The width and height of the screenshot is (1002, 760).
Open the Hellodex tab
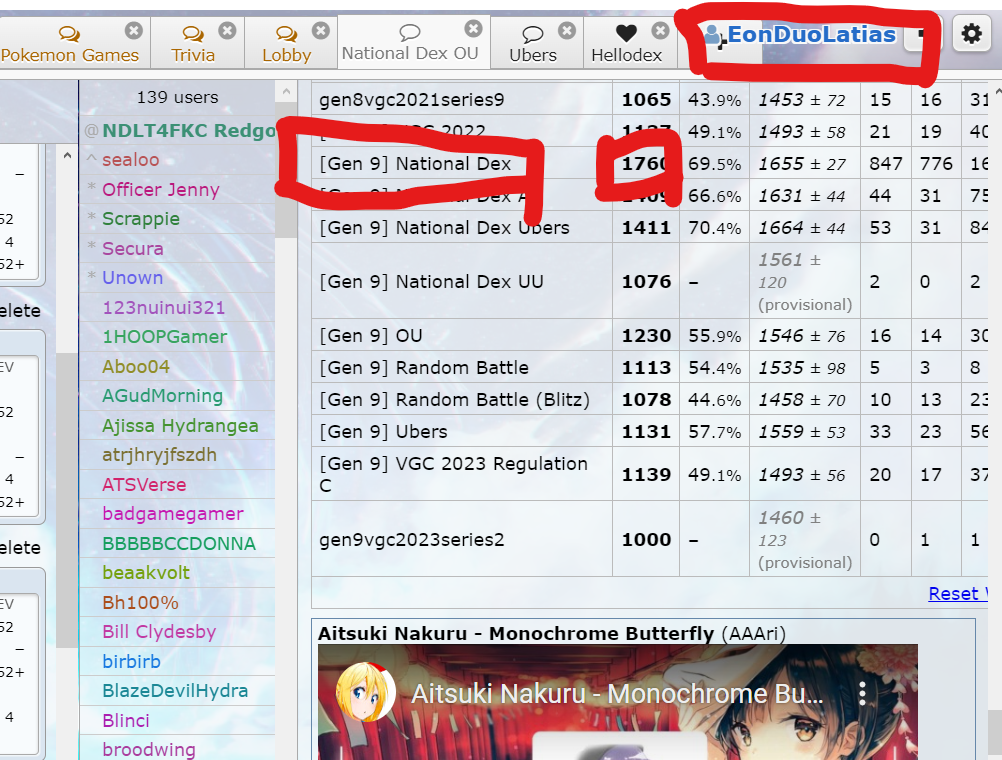tap(626, 44)
